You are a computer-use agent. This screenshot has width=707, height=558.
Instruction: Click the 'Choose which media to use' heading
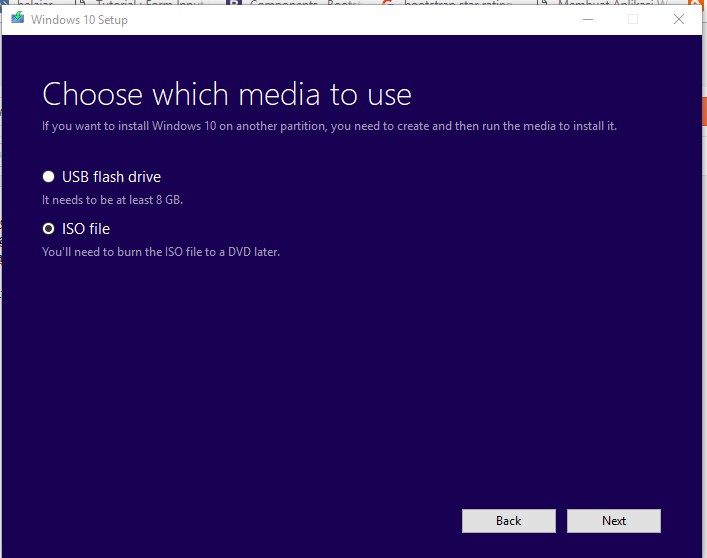pyautogui.click(x=227, y=95)
